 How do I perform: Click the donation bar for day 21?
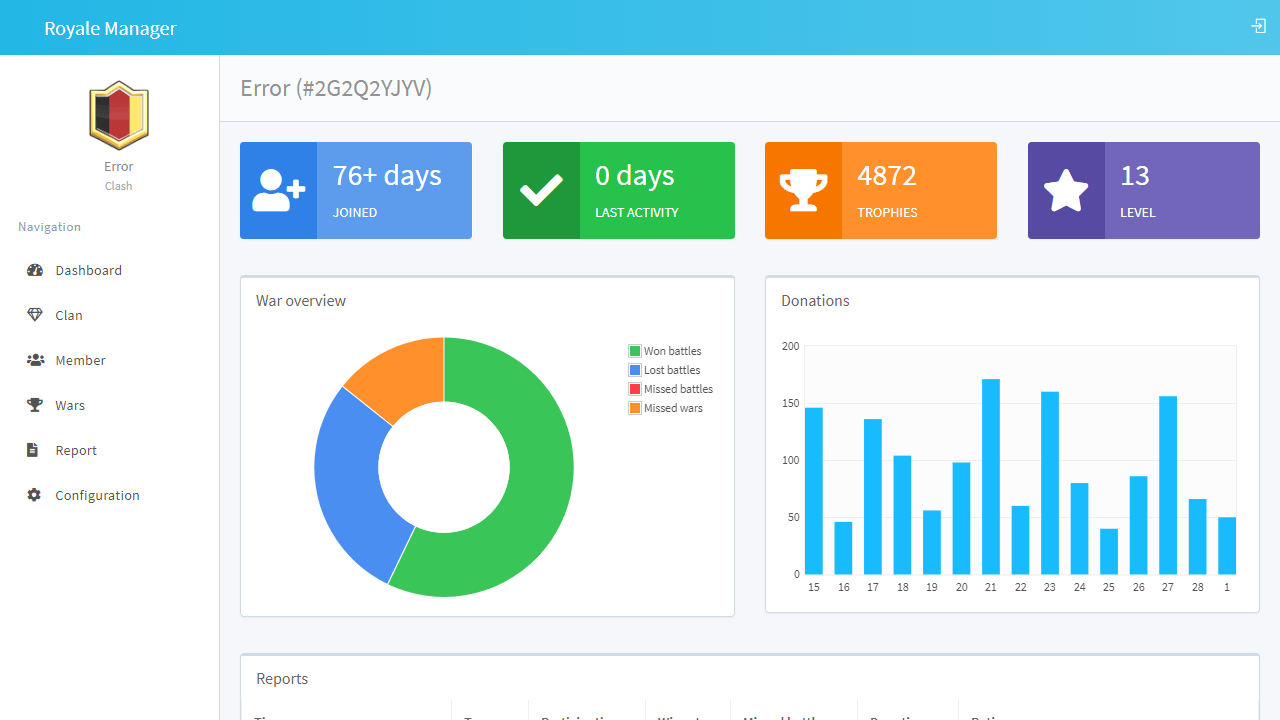[991, 476]
